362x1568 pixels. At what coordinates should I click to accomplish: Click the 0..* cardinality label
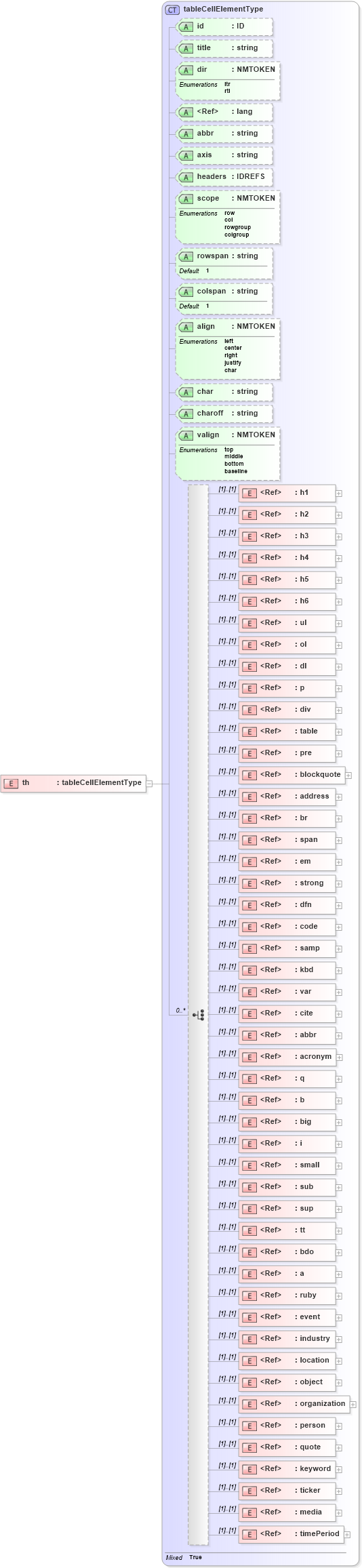click(180, 1011)
